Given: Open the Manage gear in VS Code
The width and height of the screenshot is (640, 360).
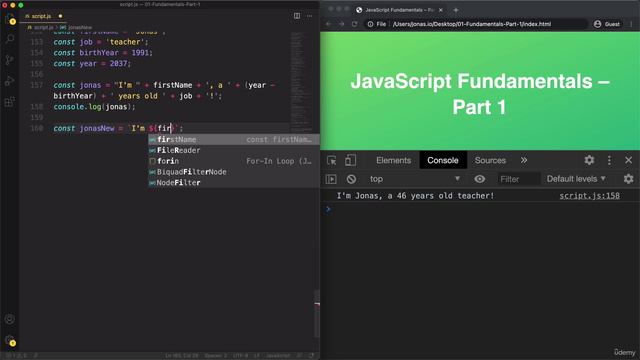Looking at the screenshot, I should click(9, 340).
